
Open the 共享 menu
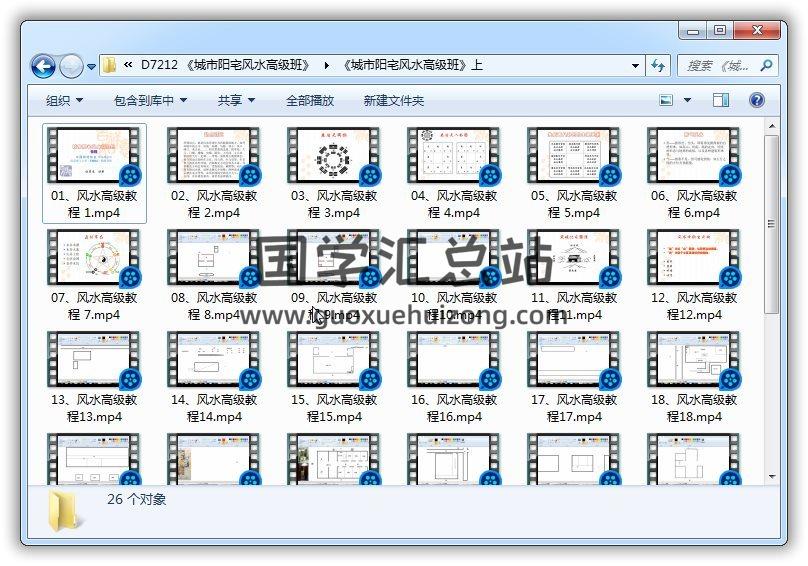pyautogui.click(x=236, y=100)
